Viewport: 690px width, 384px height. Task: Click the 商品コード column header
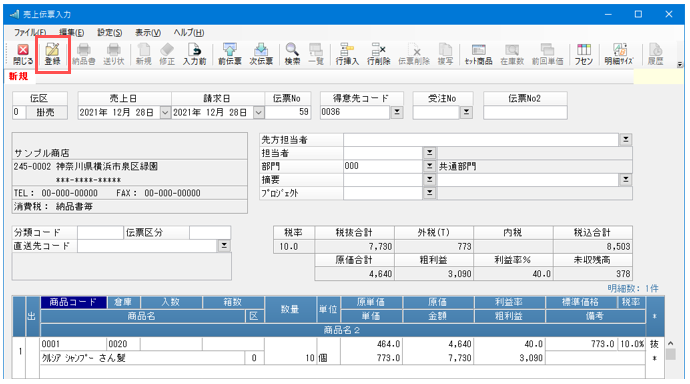pyautogui.click(x=73, y=302)
